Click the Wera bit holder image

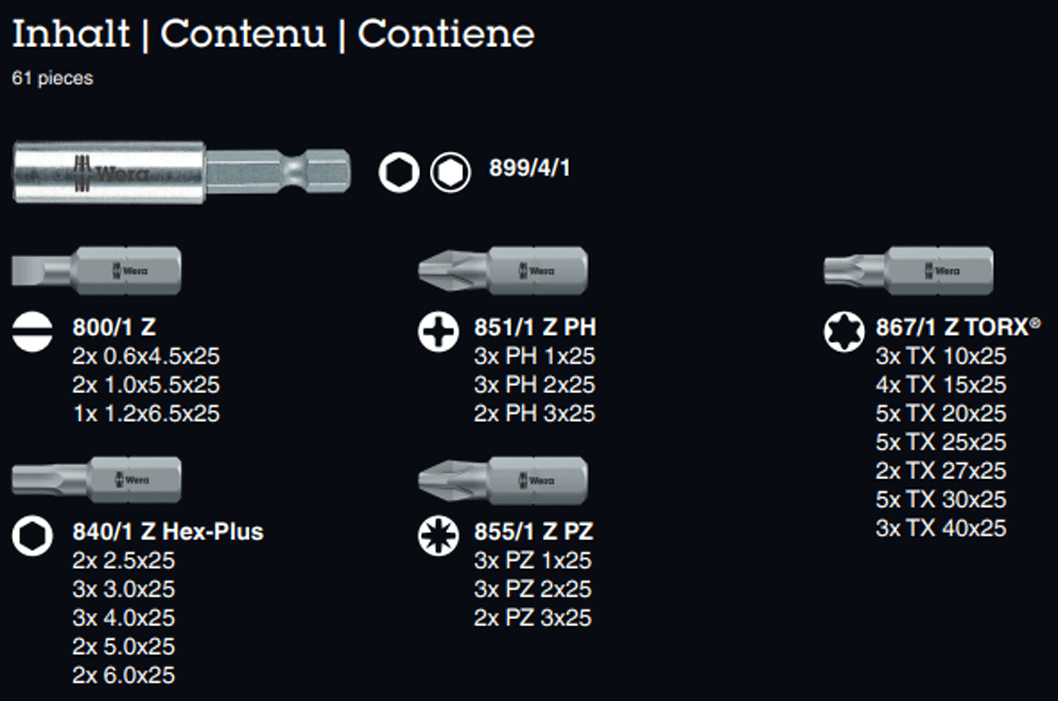[182, 172]
